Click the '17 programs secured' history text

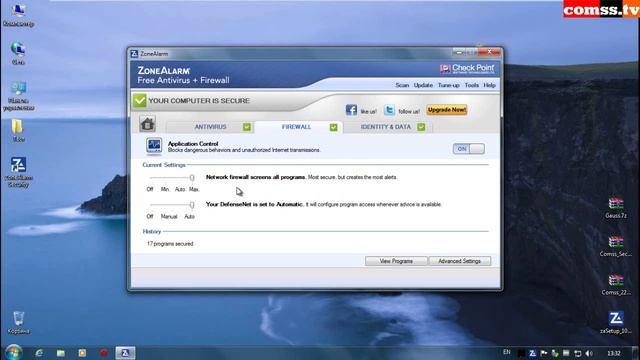point(170,244)
